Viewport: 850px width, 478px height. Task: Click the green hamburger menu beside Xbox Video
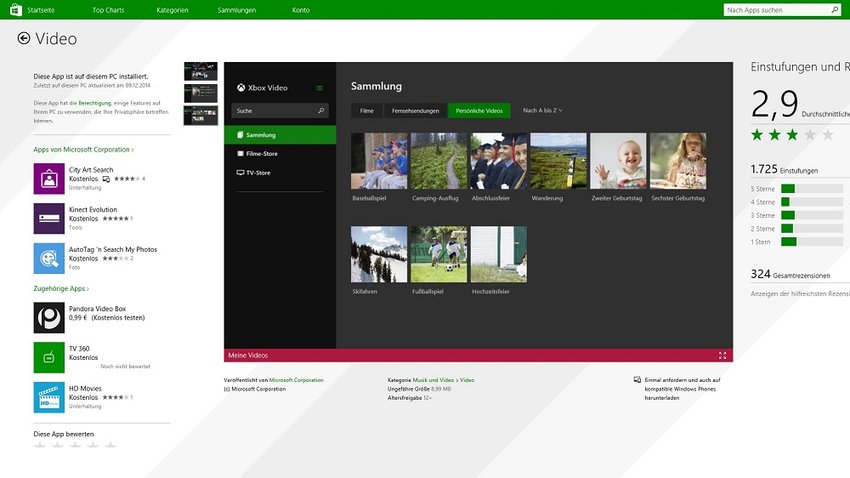[x=320, y=88]
